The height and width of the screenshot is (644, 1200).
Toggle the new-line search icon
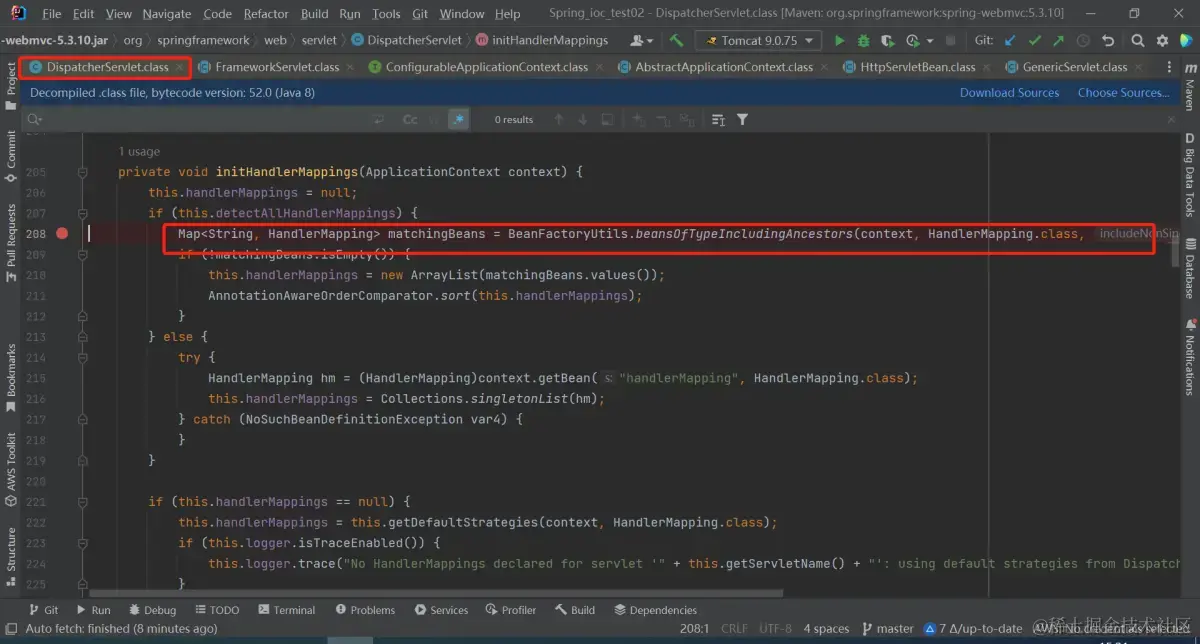point(378,119)
